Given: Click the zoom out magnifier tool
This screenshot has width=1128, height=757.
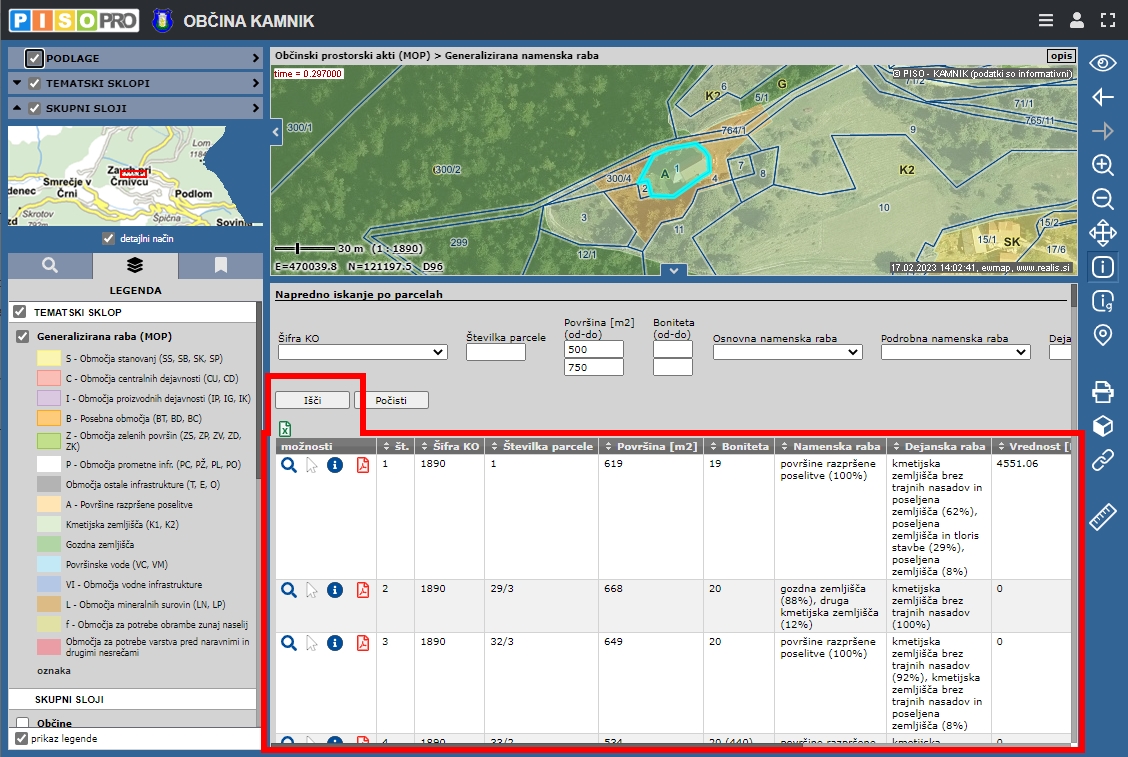Looking at the screenshot, I should pos(1102,199).
